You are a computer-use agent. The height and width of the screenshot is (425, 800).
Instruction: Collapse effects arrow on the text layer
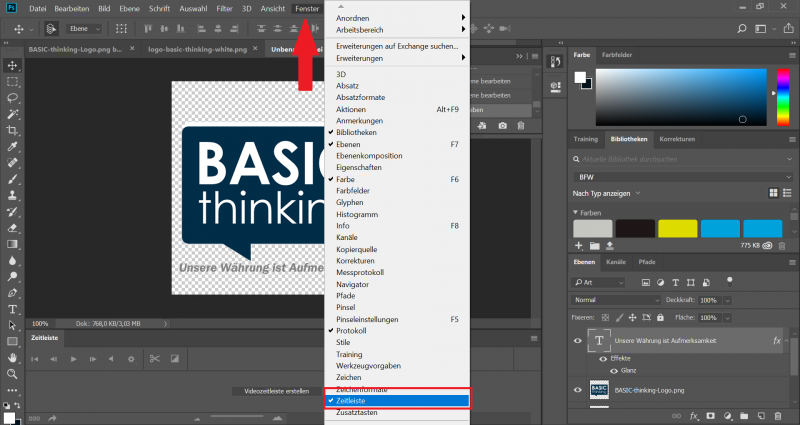[786, 341]
